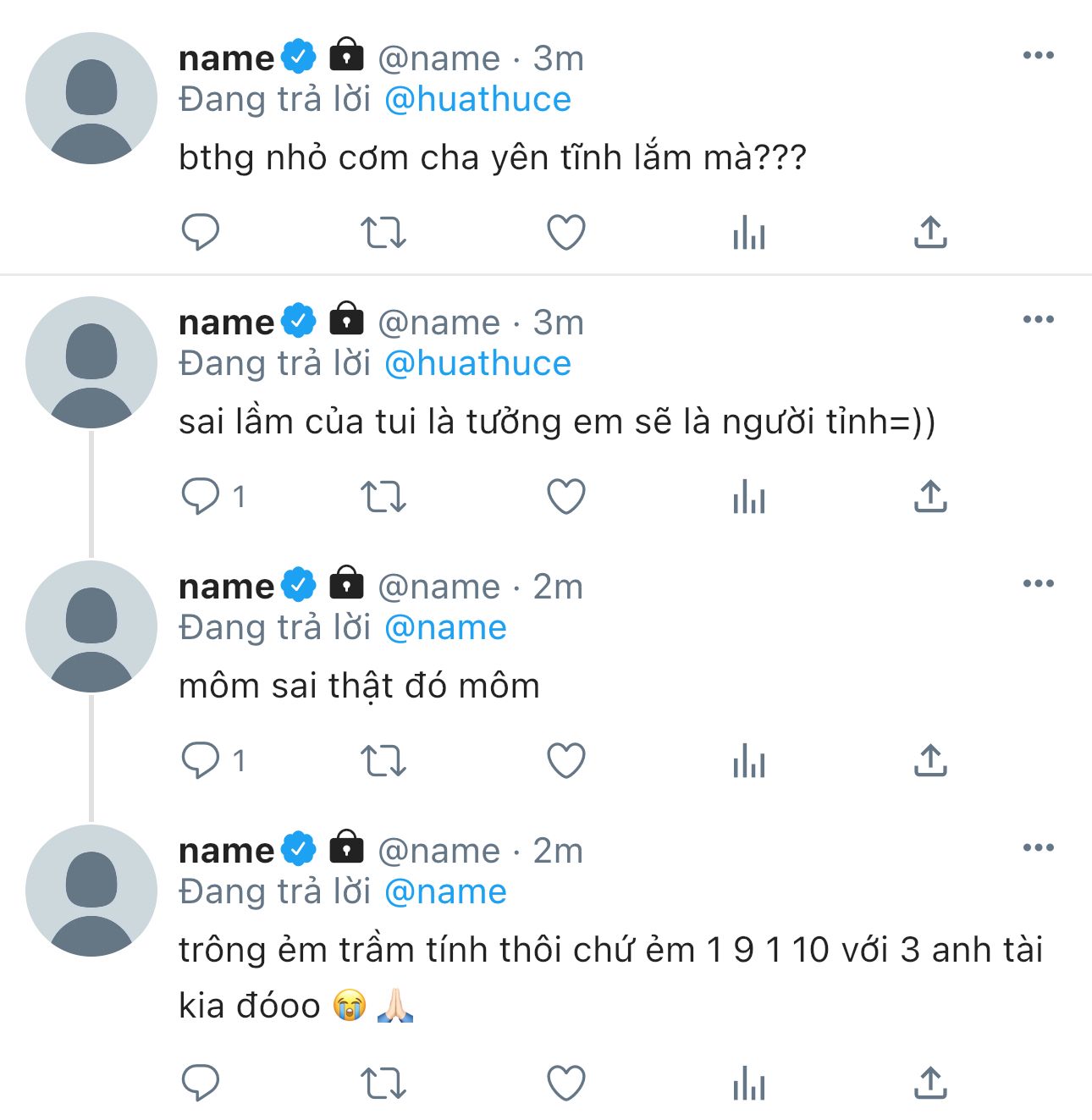Like the 'môm sai thật đó môm' tweet
The image size is (1092, 1120).
[566, 760]
